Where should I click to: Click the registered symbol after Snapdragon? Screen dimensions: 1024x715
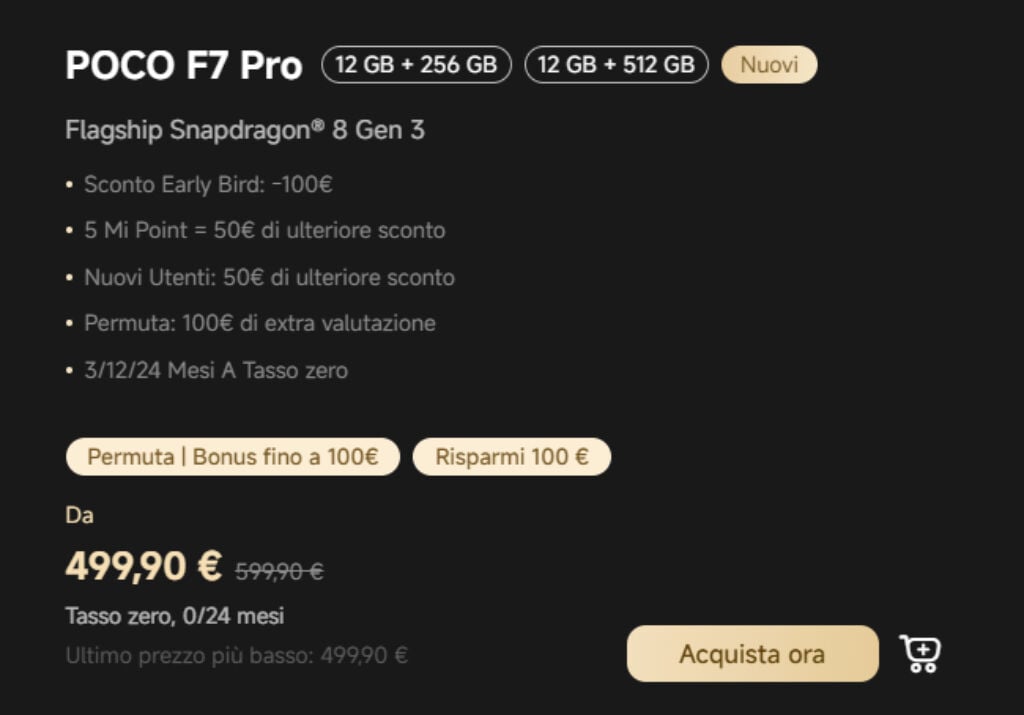click(317, 124)
